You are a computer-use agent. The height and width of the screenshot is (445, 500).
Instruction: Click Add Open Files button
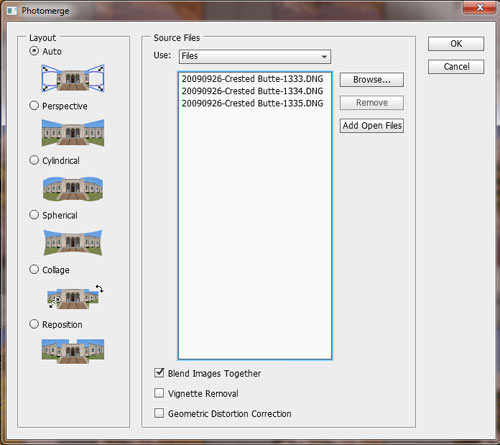point(372,126)
